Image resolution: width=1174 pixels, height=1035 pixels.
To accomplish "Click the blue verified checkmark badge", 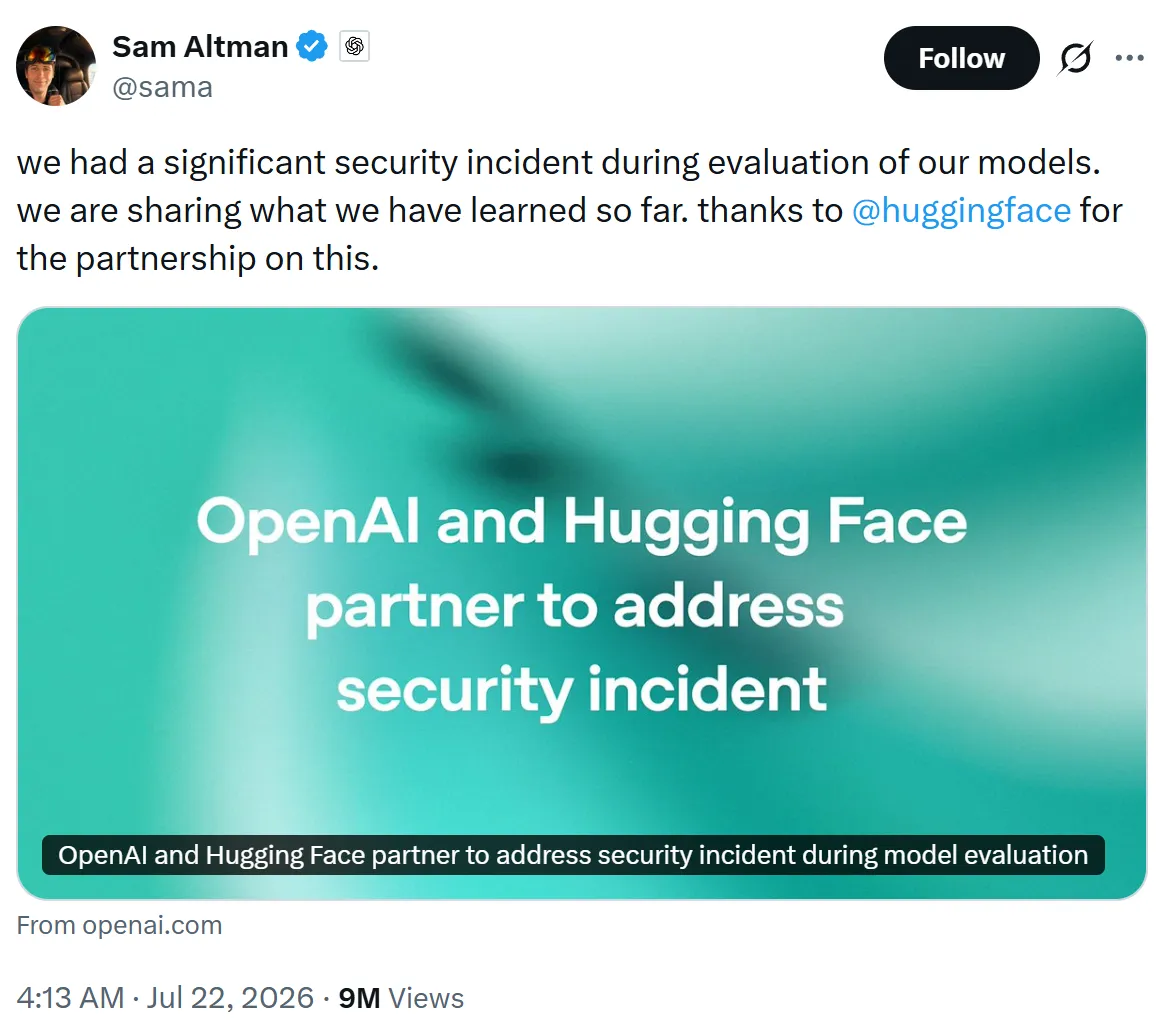I will click(x=311, y=46).
